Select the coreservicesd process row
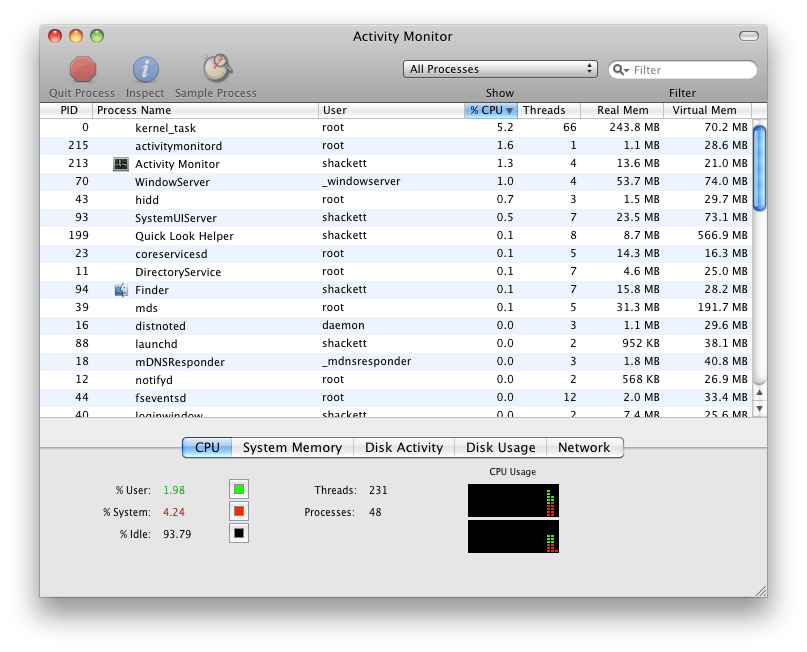807x652 pixels. [x=396, y=254]
